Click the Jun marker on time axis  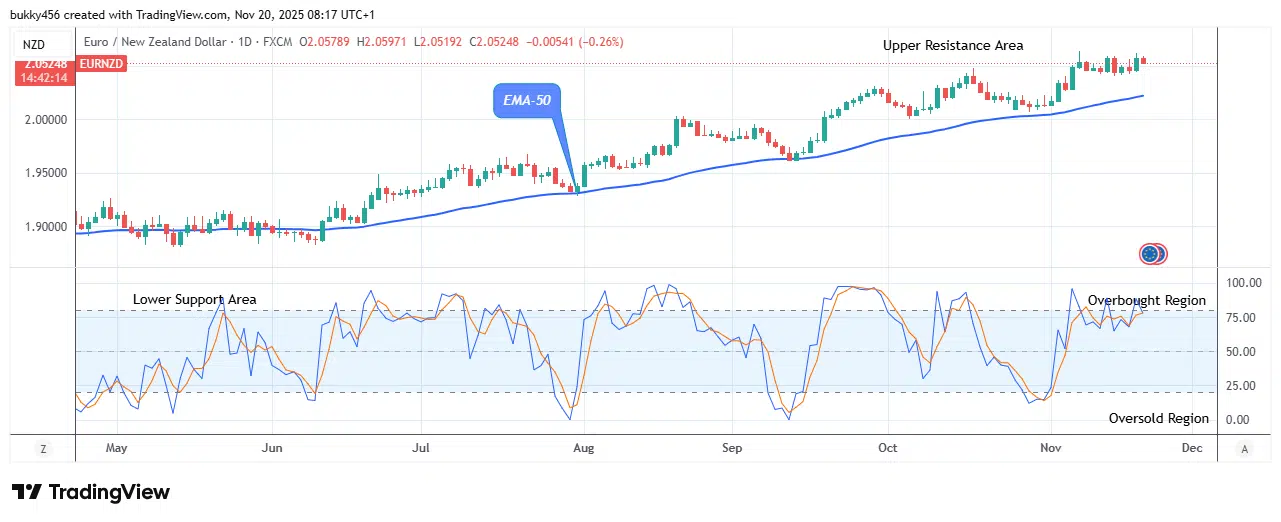coord(272,449)
